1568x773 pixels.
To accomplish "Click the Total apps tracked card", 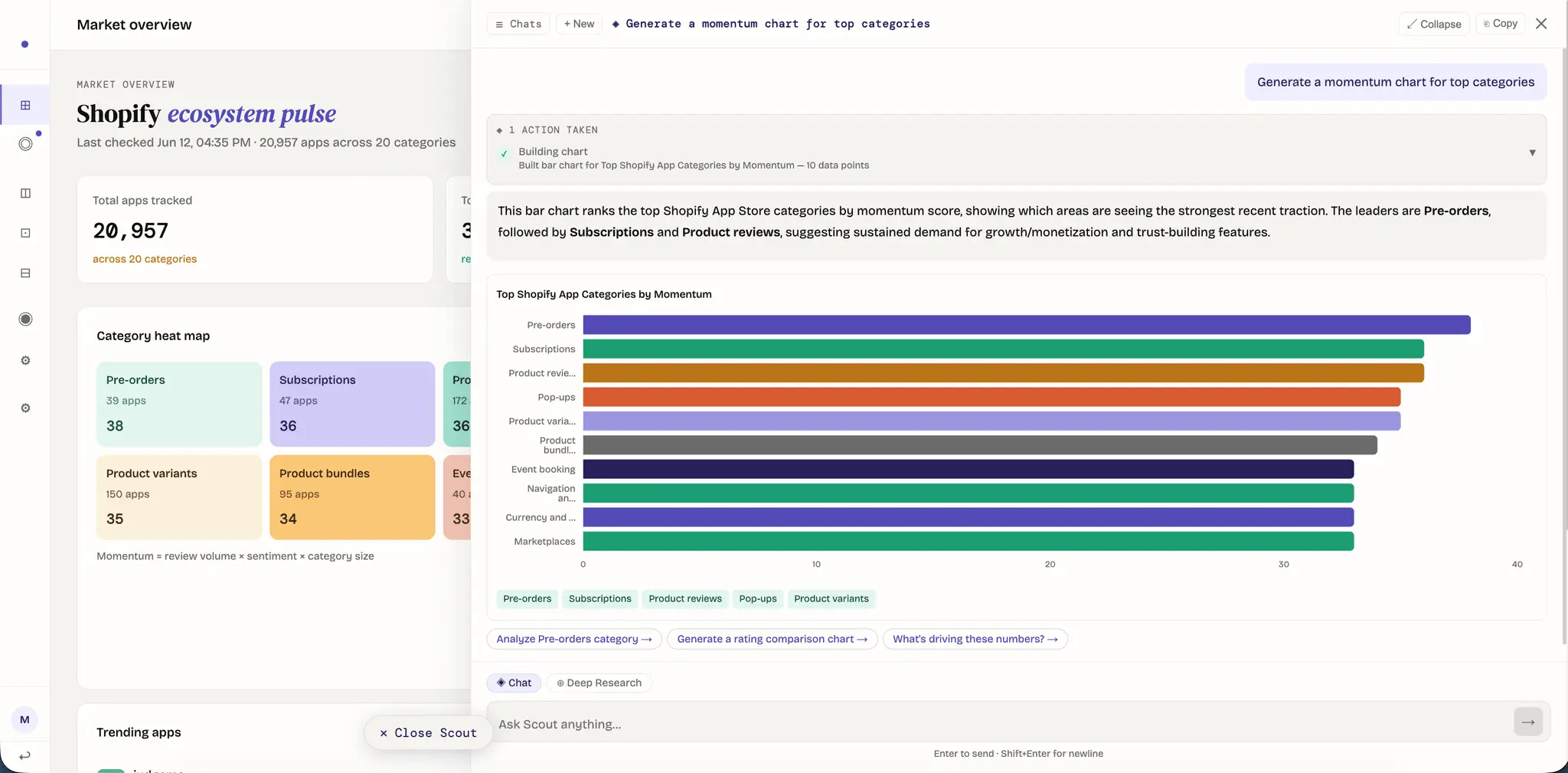I will [x=255, y=229].
